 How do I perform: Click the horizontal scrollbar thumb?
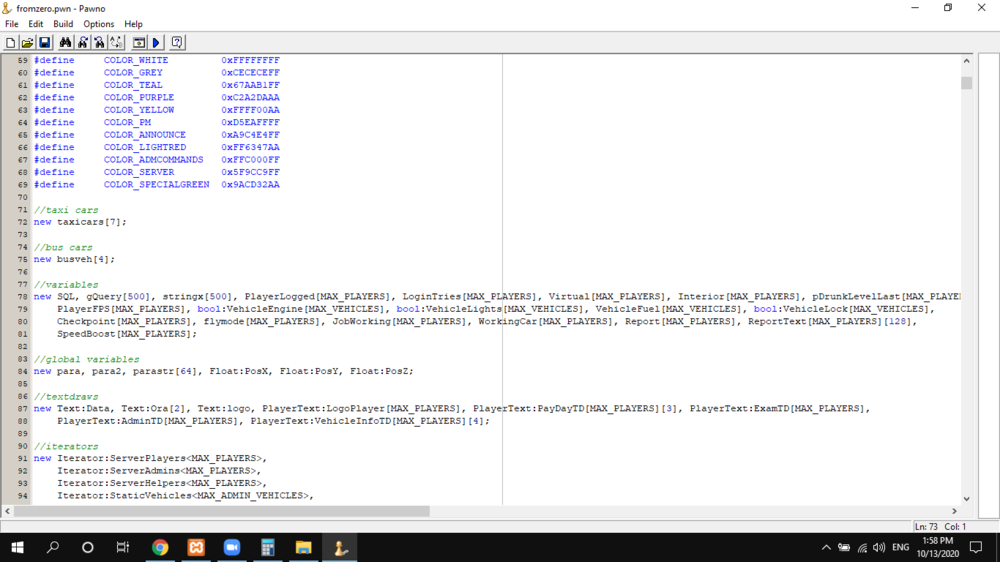222,511
